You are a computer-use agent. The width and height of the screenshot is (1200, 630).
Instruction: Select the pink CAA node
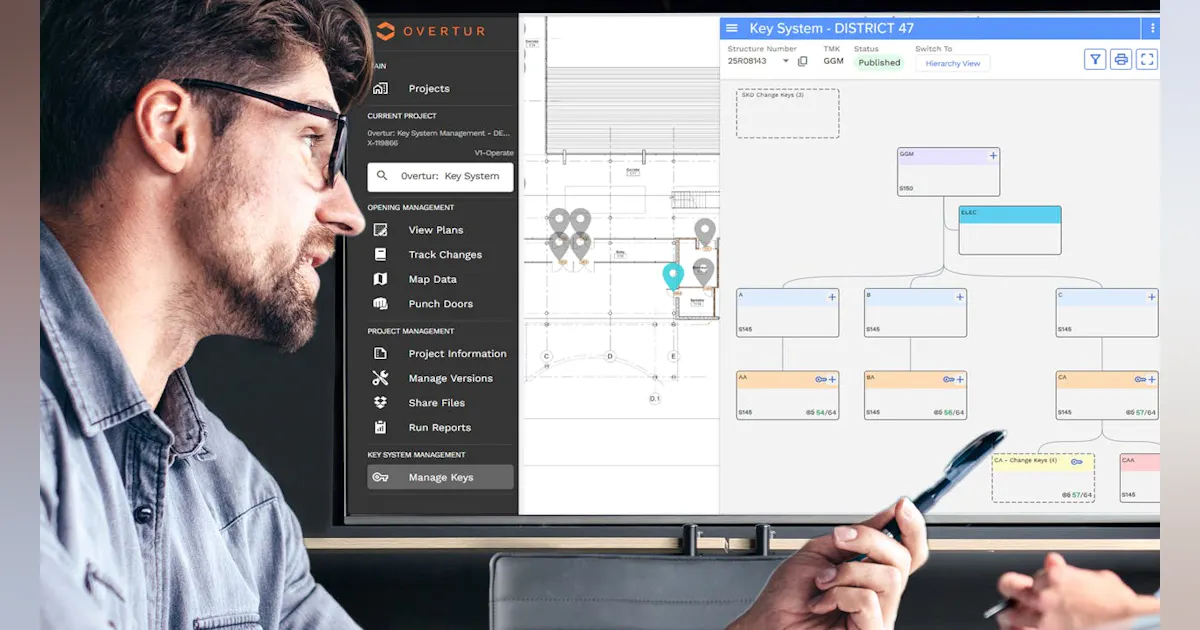tap(1140, 477)
